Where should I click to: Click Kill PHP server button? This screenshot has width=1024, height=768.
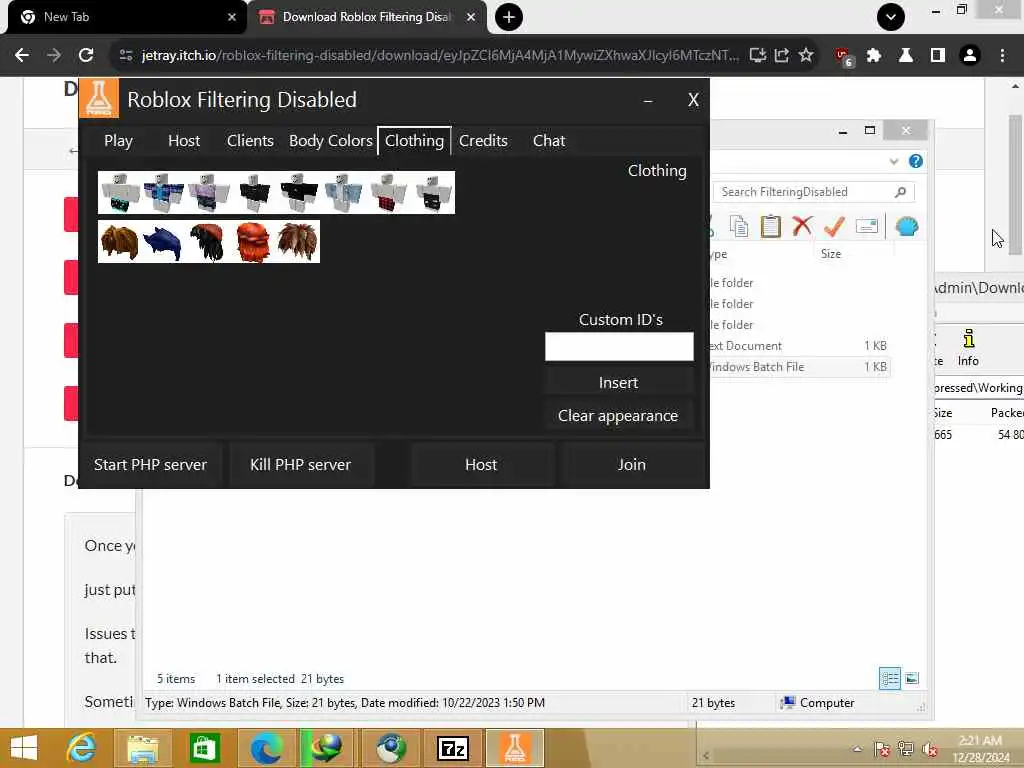pos(300,464)
